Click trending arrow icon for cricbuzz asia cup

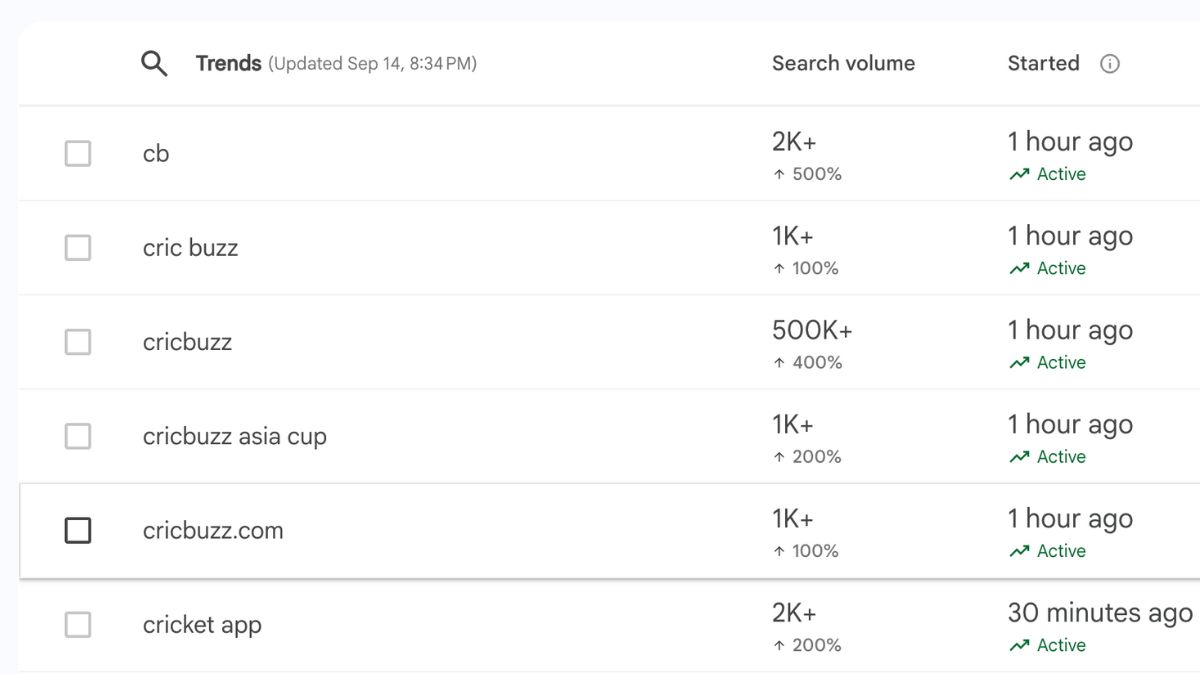pyautogui.click(x=1019, y=457)
